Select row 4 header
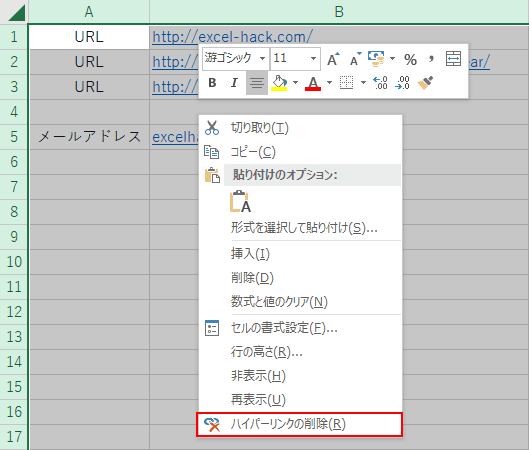This screenshot has width=529, height=450. pyautogui.click(x=14, y=112)
